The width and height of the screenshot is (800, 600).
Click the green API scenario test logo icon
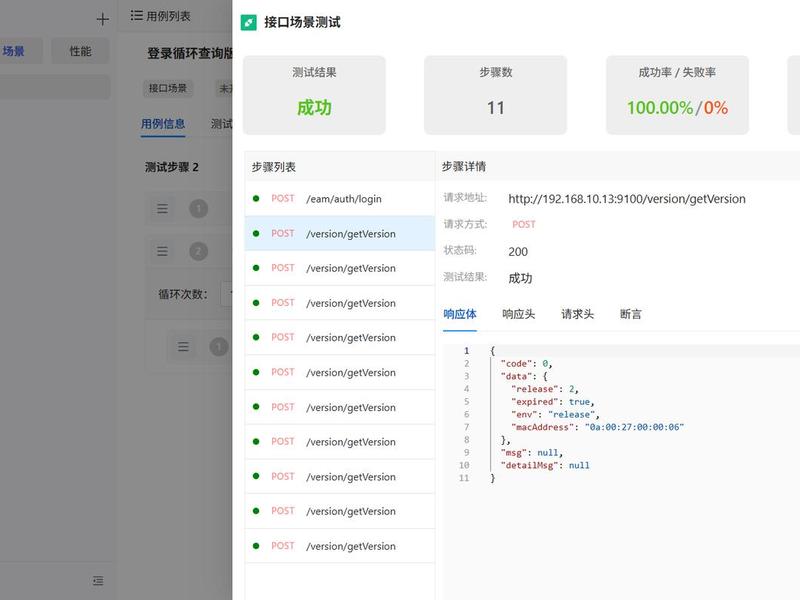coord(248,22)
